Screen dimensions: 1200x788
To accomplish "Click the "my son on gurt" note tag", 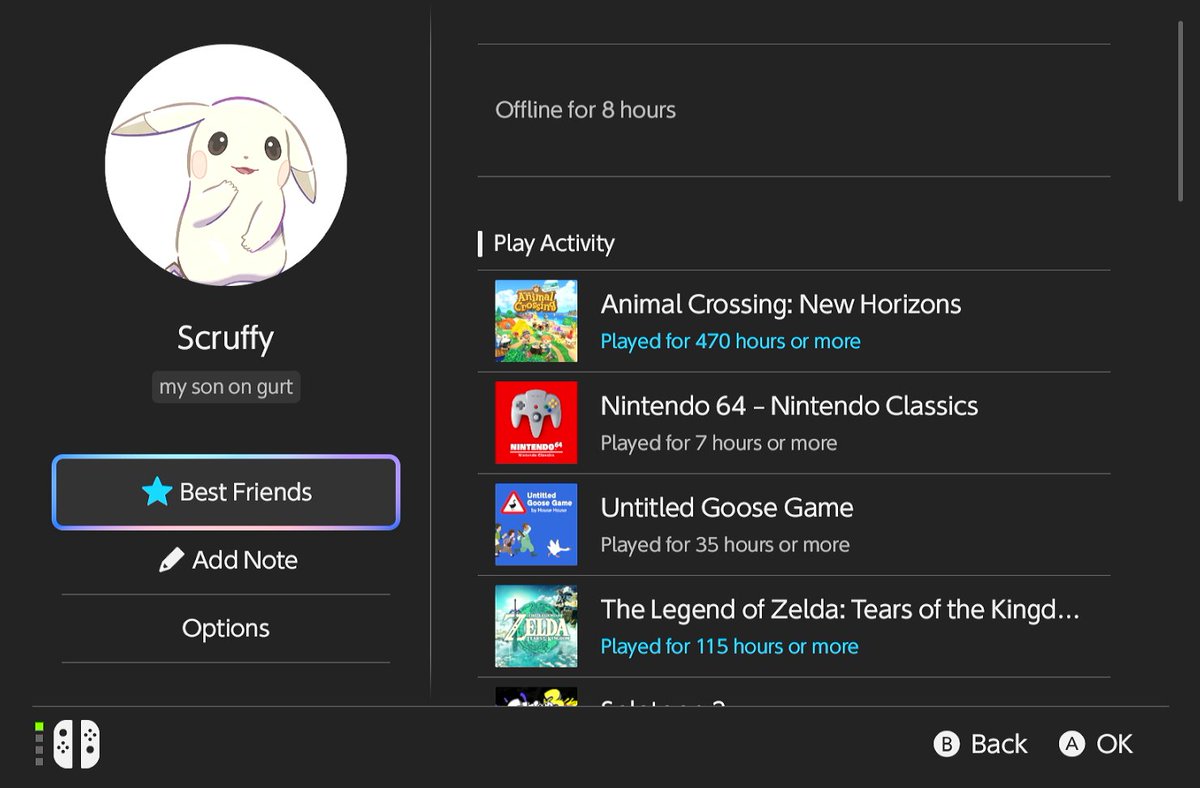I will [x=226, y=387].
